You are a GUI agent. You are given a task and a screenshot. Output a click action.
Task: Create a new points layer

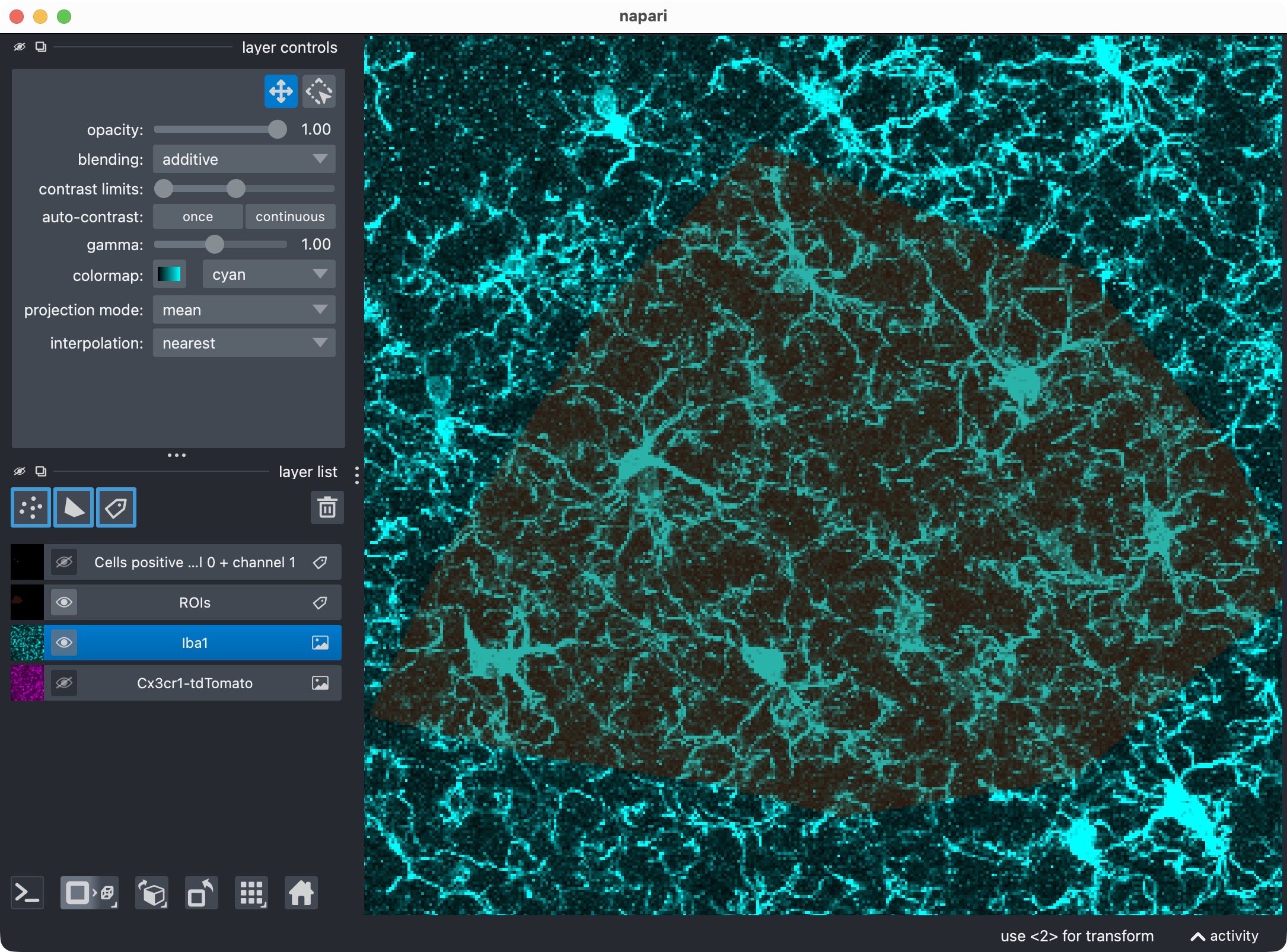[31, 507]
